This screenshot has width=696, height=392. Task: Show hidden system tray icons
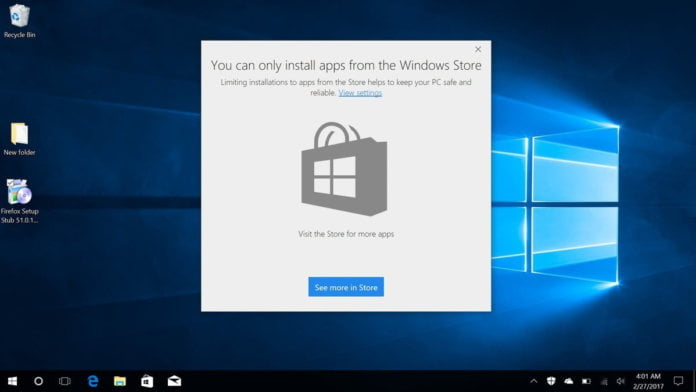[534, 381]
